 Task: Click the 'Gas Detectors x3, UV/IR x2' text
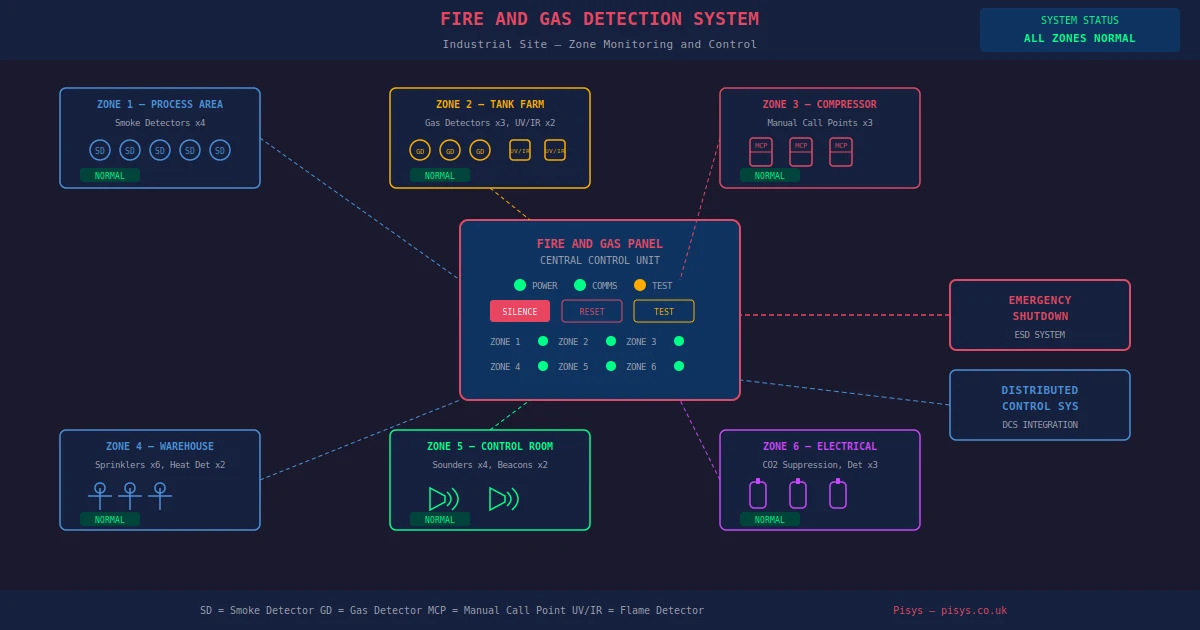point(490,123)
